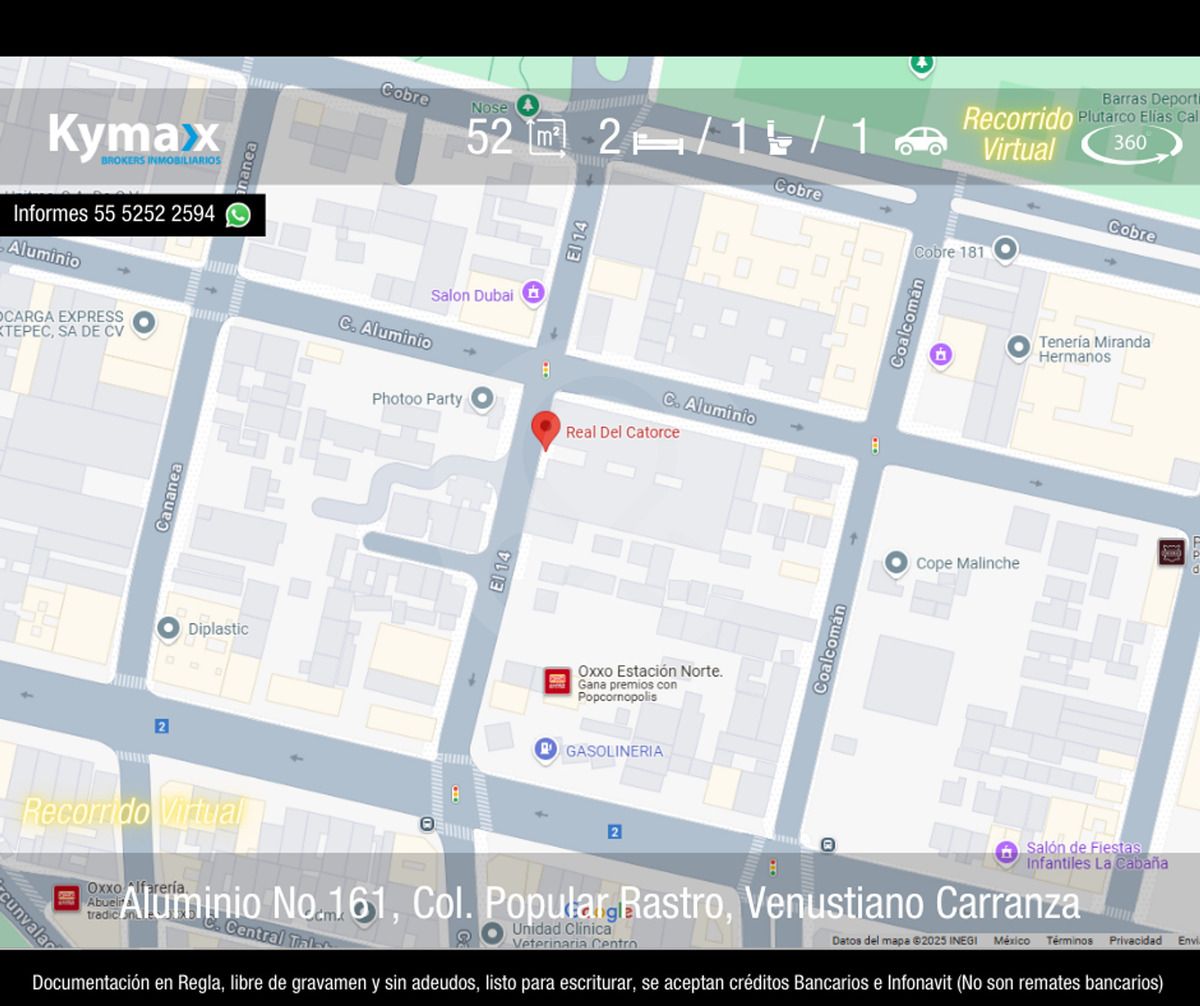Click the Photoo Party map pin
The image size is (1200, 1006).
click(x=482, y=399)
